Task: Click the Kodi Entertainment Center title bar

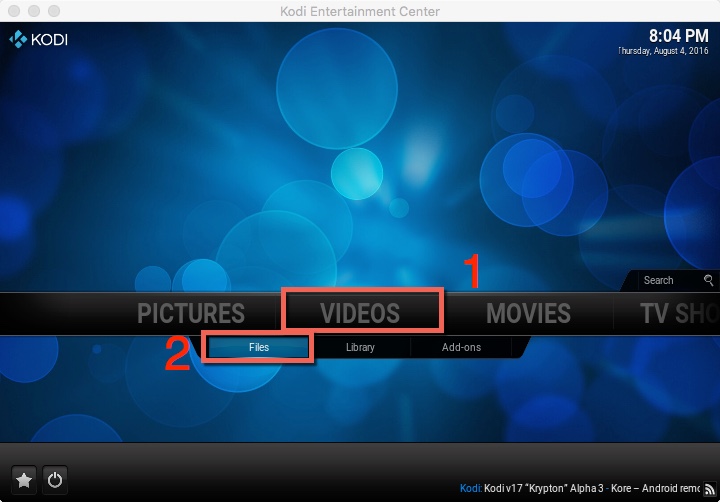Action: [x=360, y=11]
